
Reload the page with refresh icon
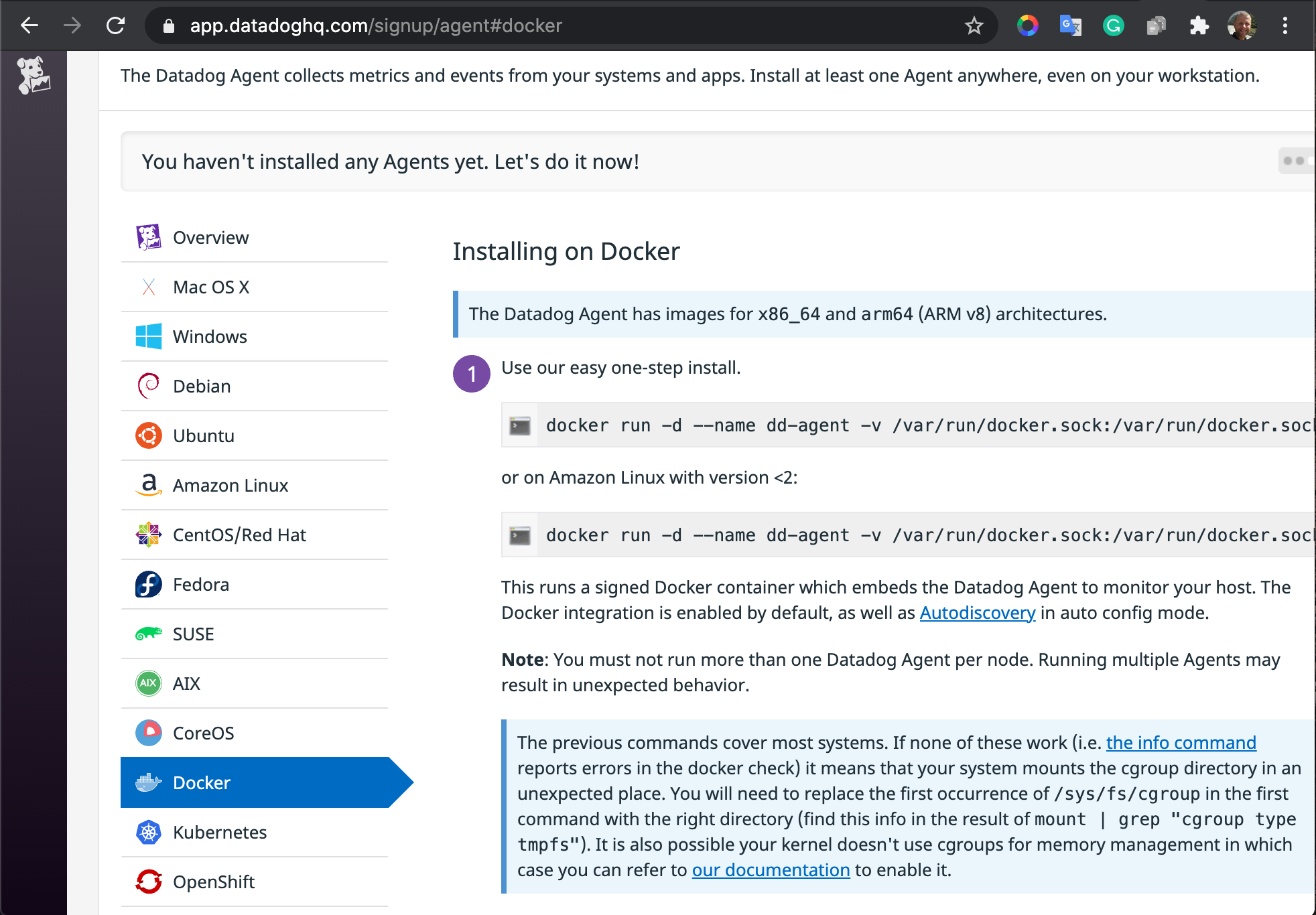click(116, 26)
